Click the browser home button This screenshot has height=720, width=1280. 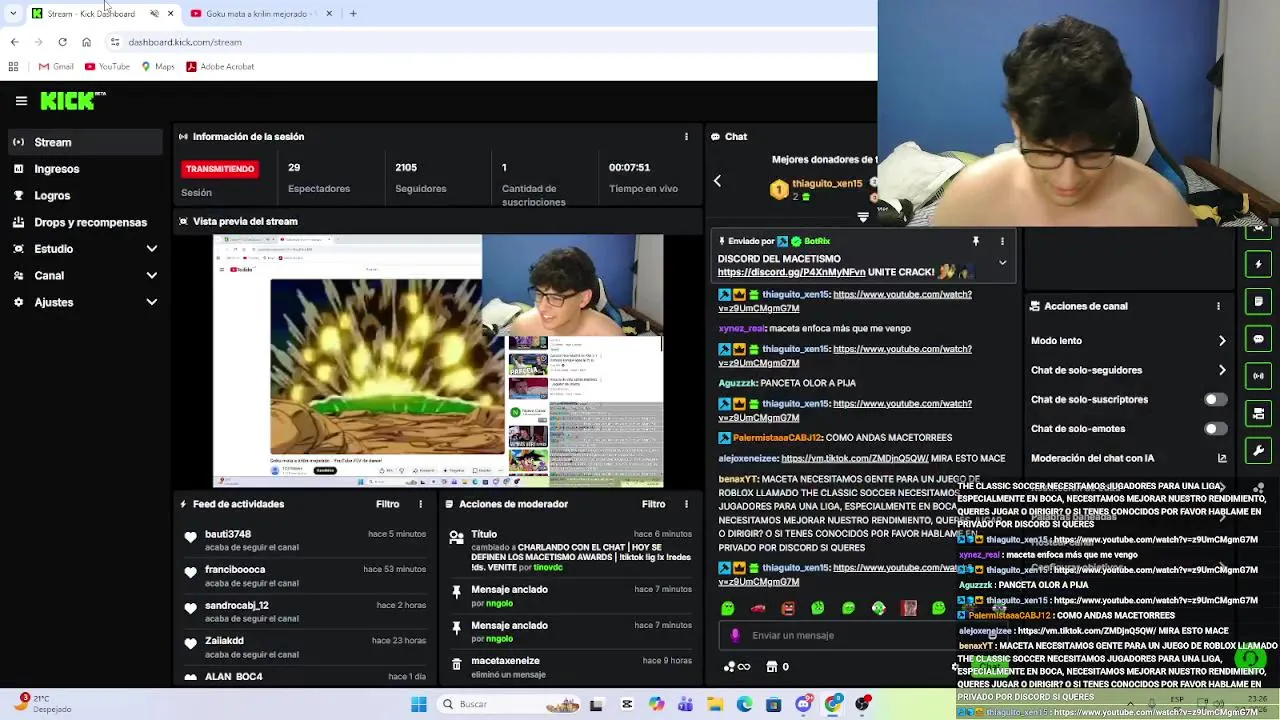tap(86, 42)
